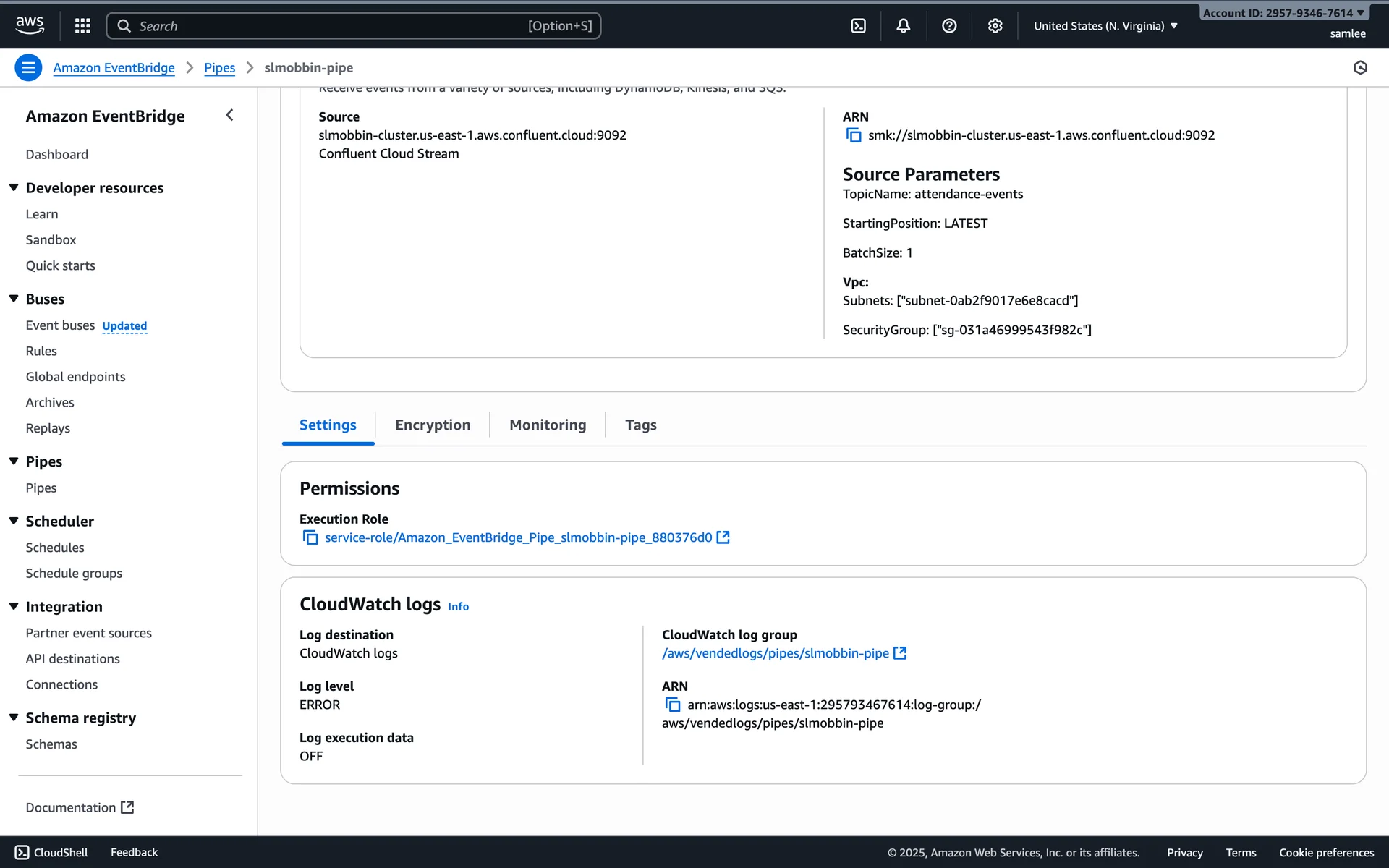Open the help question mark menu
This screenshot has height=868, width=1389.
tap(949, 26)
